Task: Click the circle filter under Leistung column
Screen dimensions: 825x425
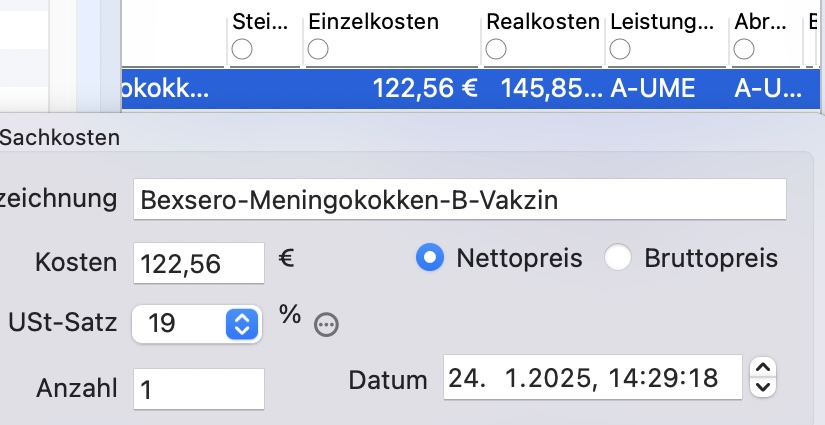Action: pos(620,49)
